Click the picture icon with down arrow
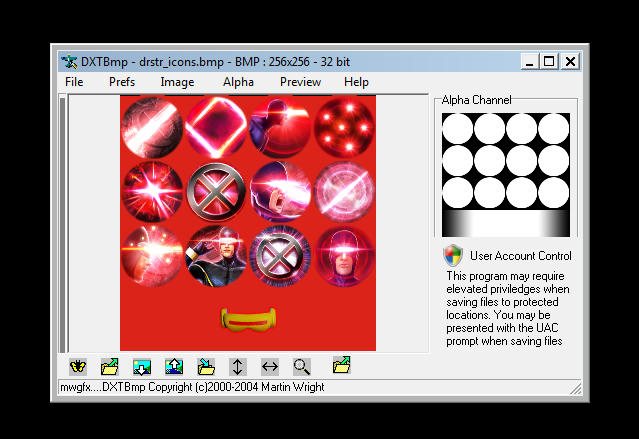The width and height of the screenshot is (639, 439). [x=142, y=366]
